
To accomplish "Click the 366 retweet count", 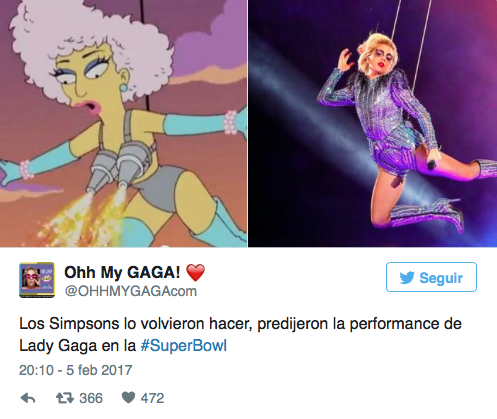I will click(x=91, y=398).
